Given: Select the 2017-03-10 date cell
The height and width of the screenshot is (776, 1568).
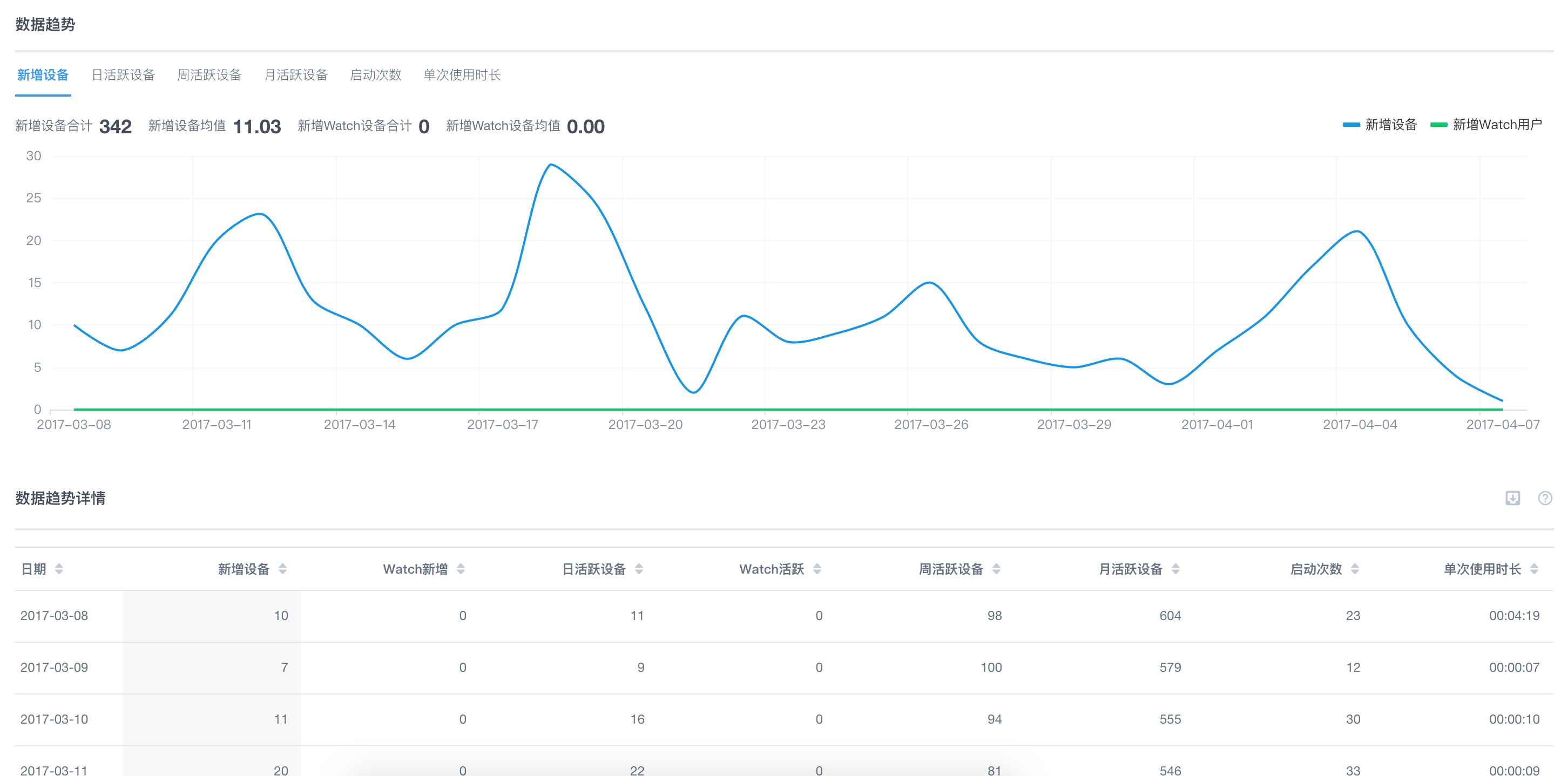Looking at the screenshot, I should coord(54,719).
